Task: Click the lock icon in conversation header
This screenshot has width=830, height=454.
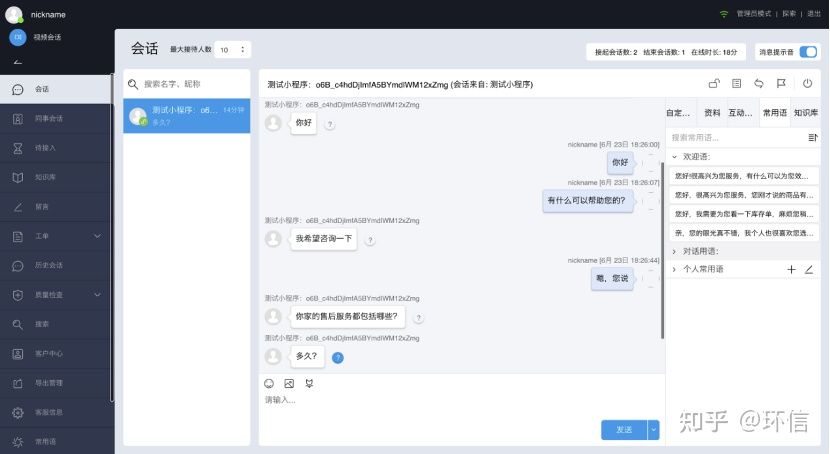Action: [x=713, y=84]
